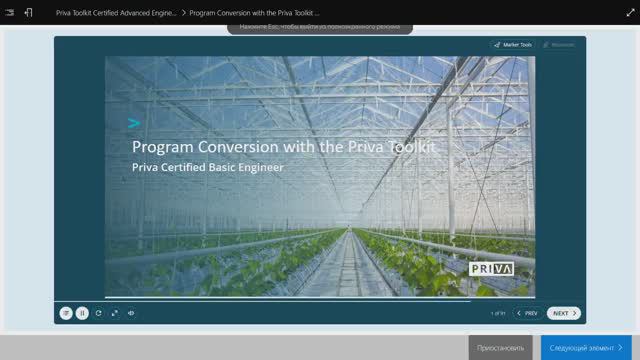The height and width of the screenshot is (360, 640).
Task: Replay the current slide
Action: click(98, 313)
